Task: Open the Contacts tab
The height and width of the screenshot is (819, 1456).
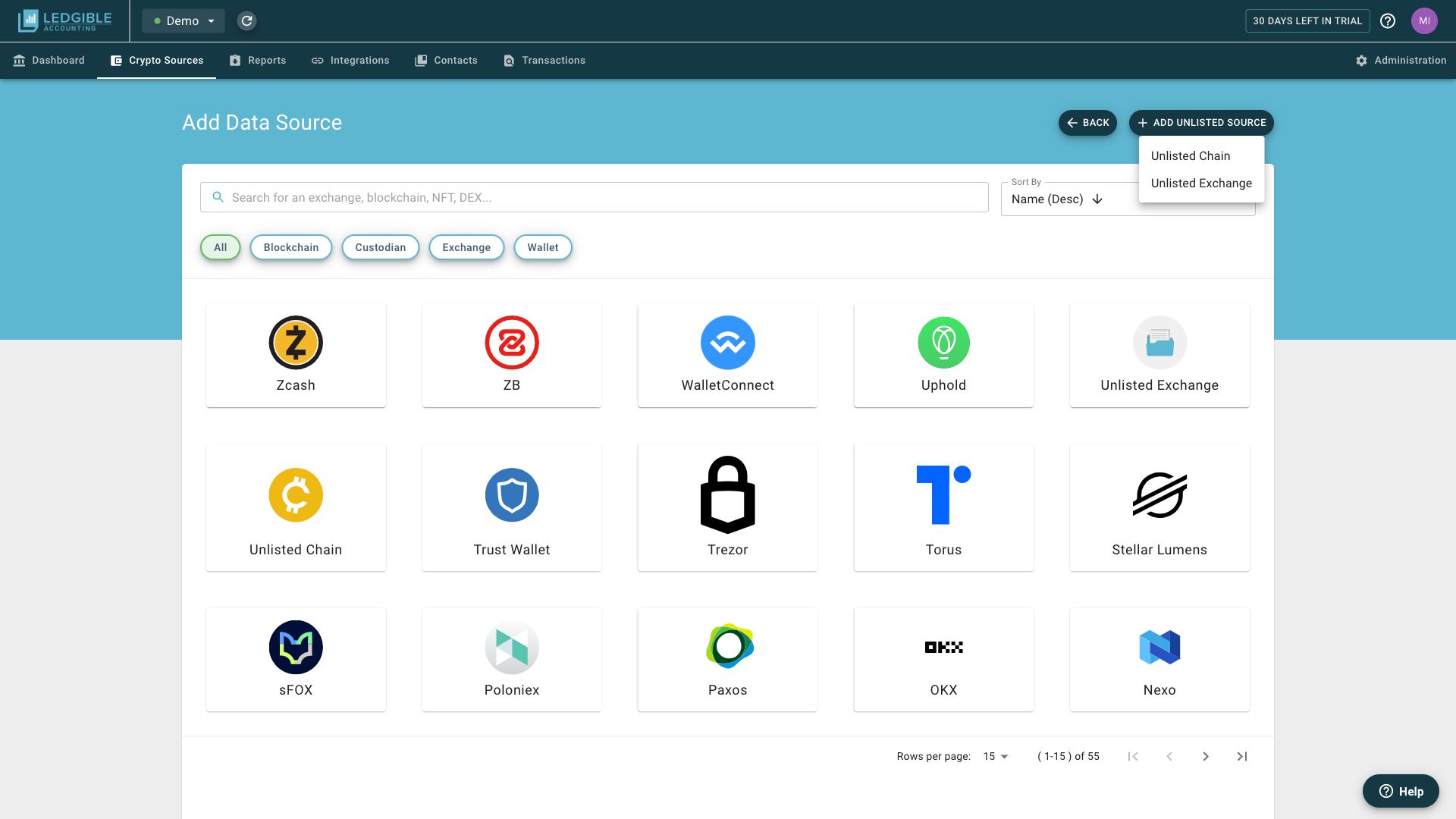Action: click(x=447, y=60)
